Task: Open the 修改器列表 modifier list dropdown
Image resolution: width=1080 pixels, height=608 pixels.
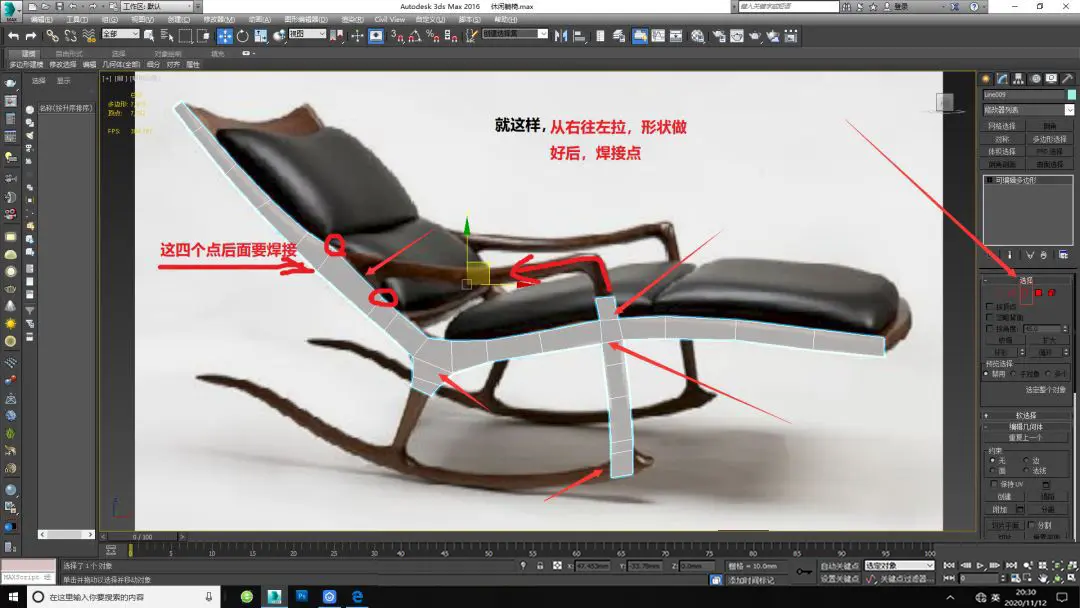Action: pyautogui.click(x=1028, y=110)
